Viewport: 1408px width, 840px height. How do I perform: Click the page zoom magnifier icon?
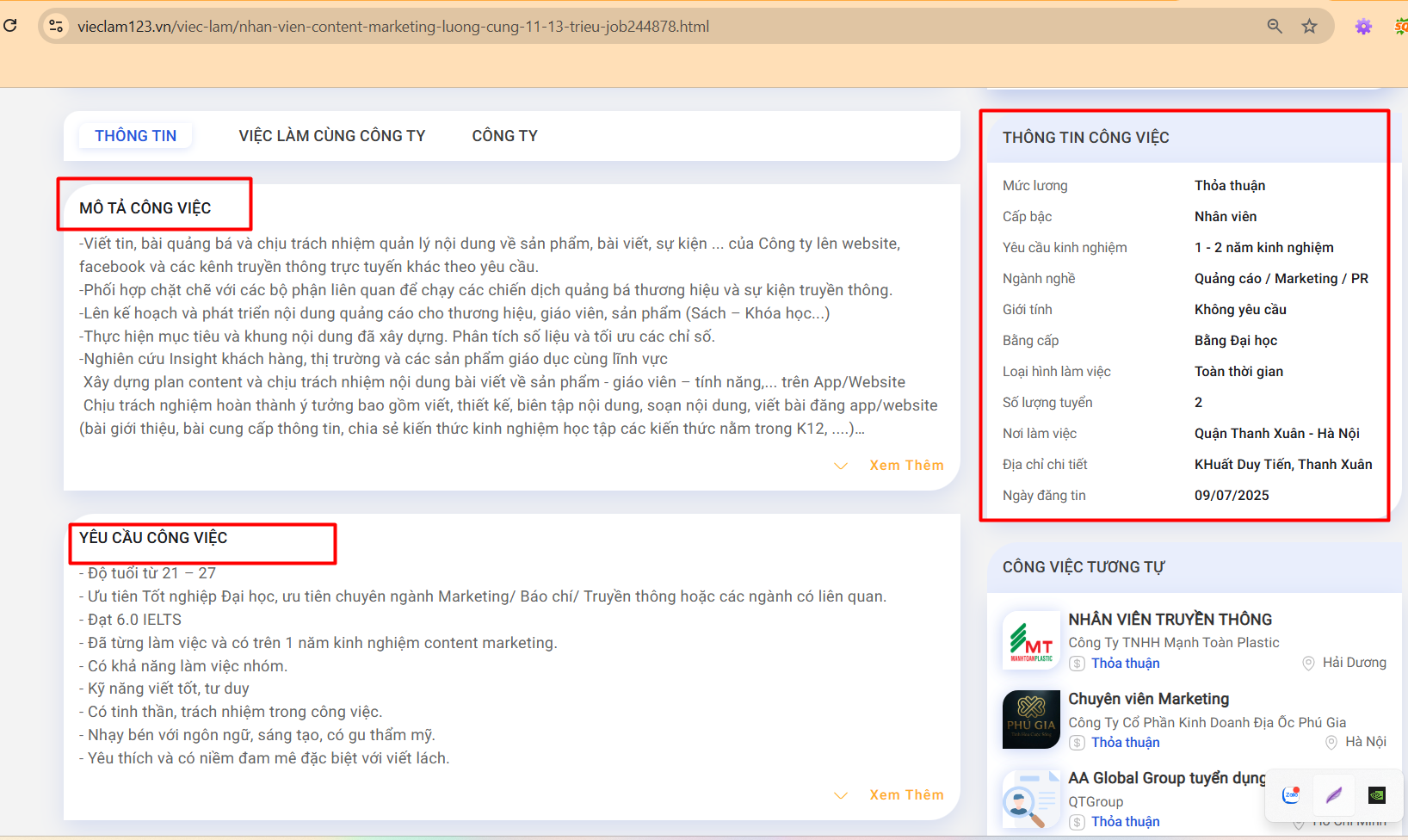point(1275,26)
